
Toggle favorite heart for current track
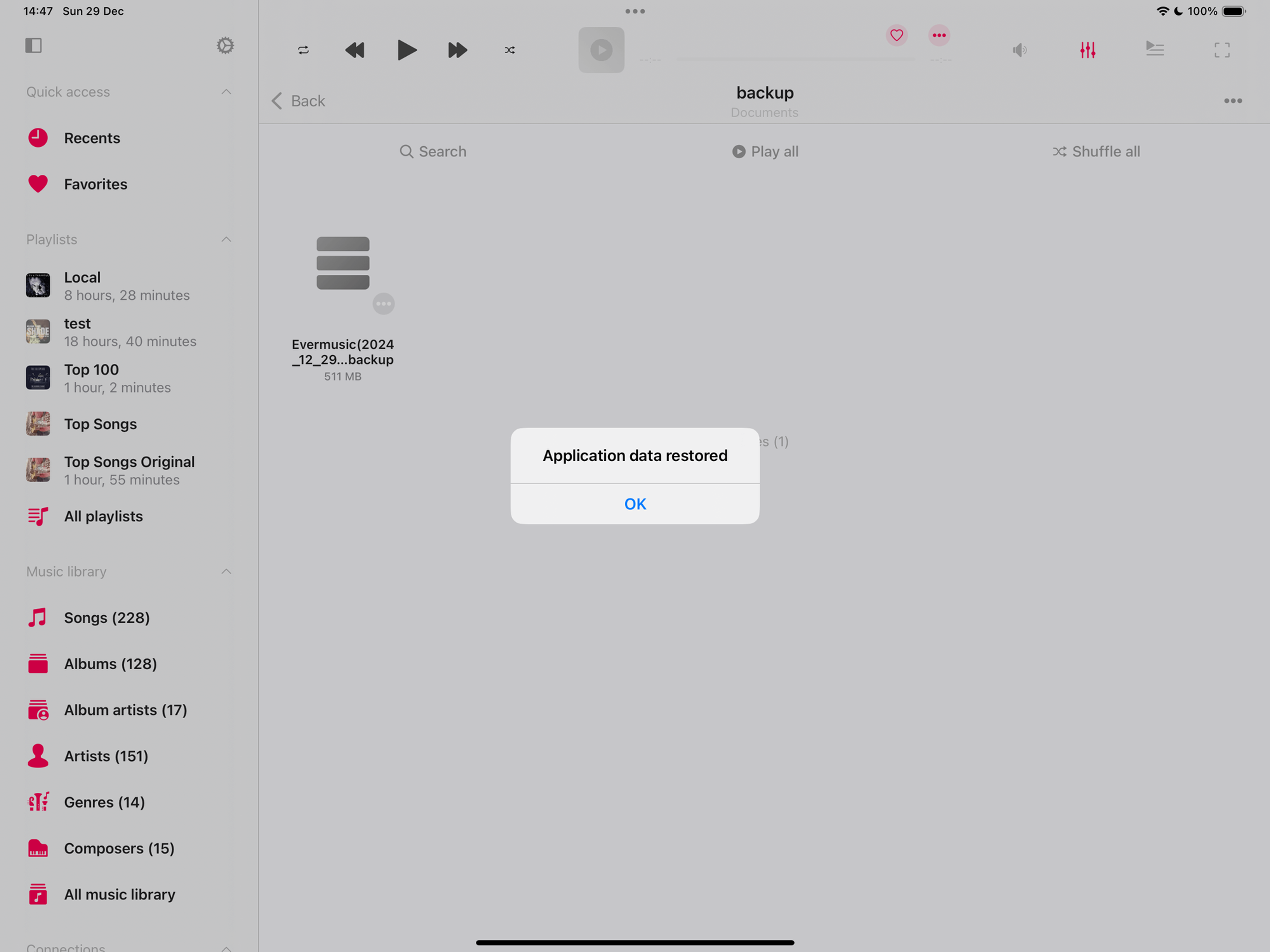(x=896, y=35)
